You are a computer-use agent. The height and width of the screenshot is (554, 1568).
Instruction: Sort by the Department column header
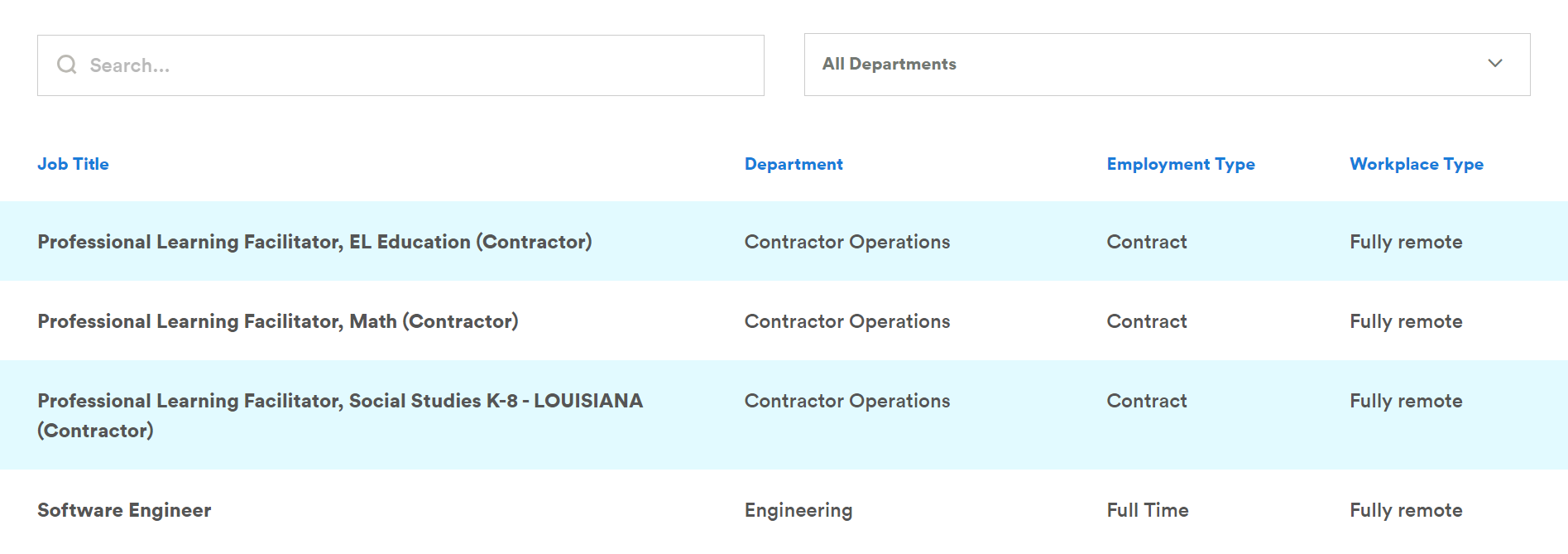tap(794, 164)
